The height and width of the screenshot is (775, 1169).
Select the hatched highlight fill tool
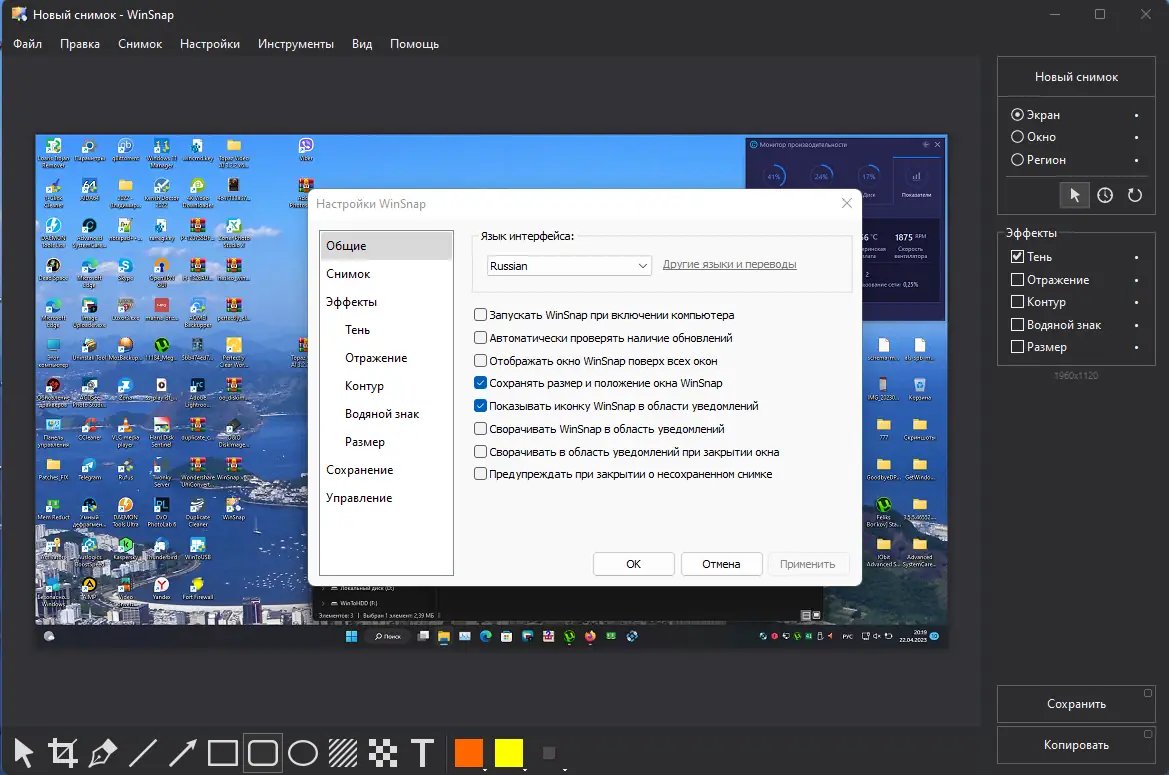[343, 753]
